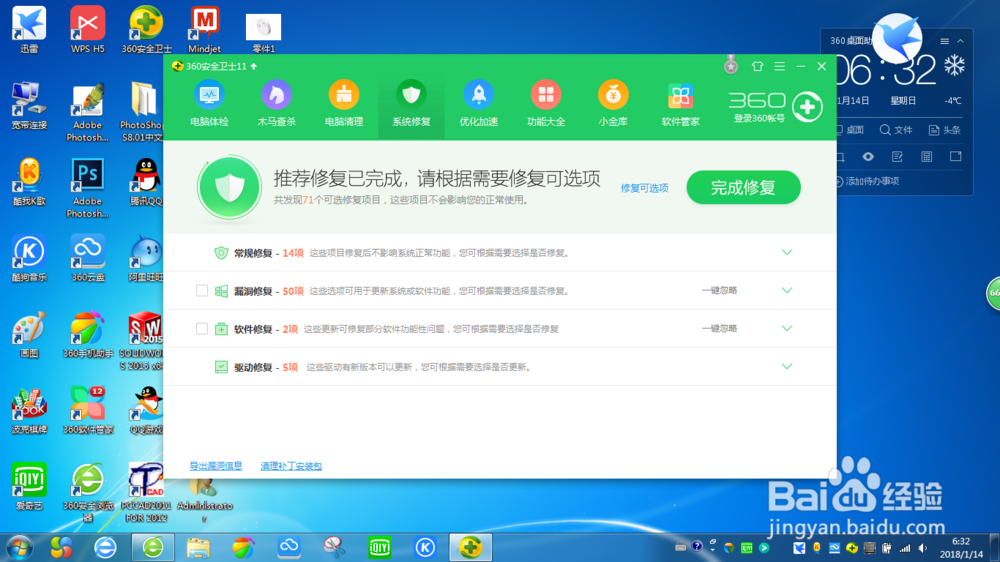Open 360 desktop assistant widget menu

[945, 41]
